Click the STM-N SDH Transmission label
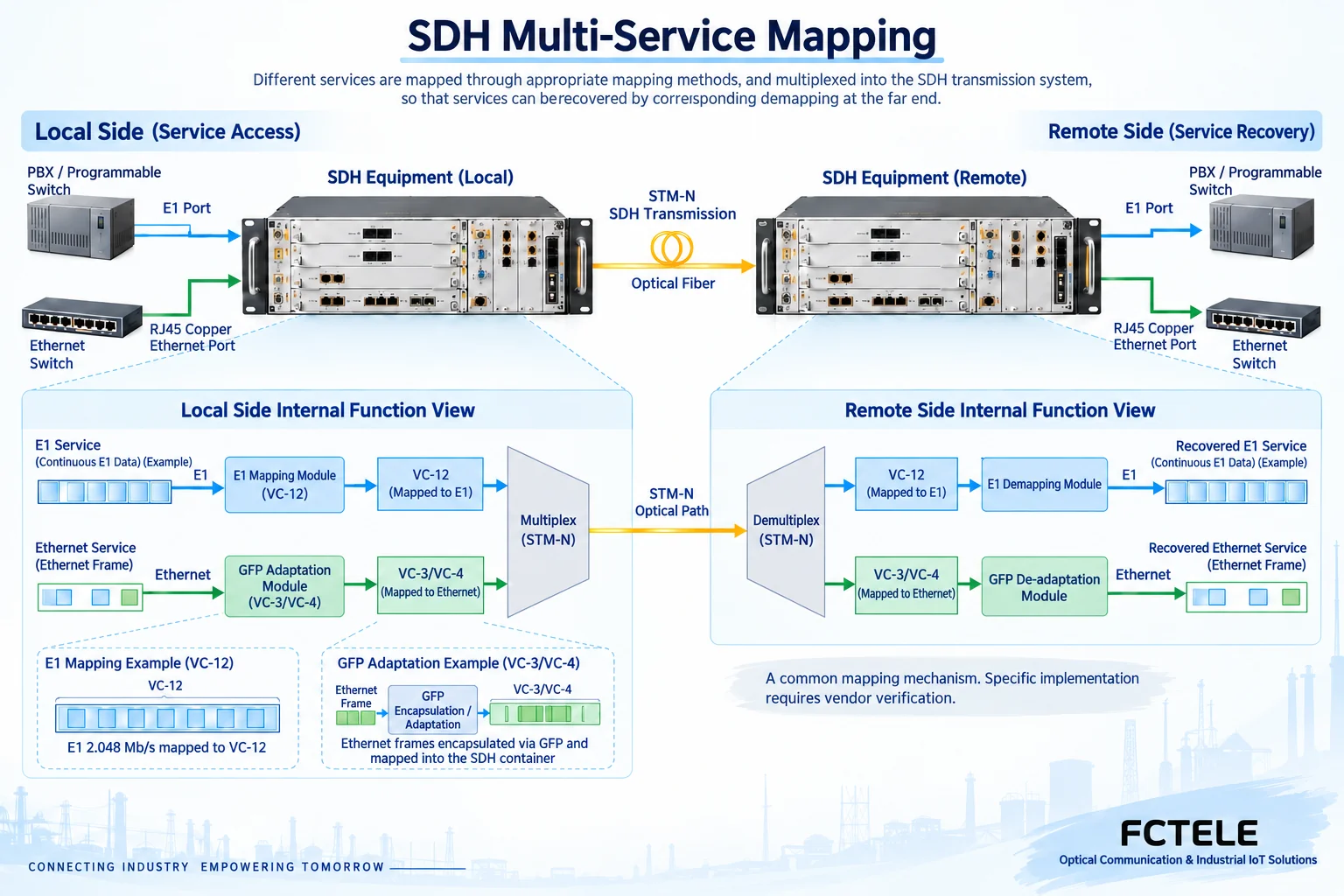The image size is (1344, 896). point(672,205)
